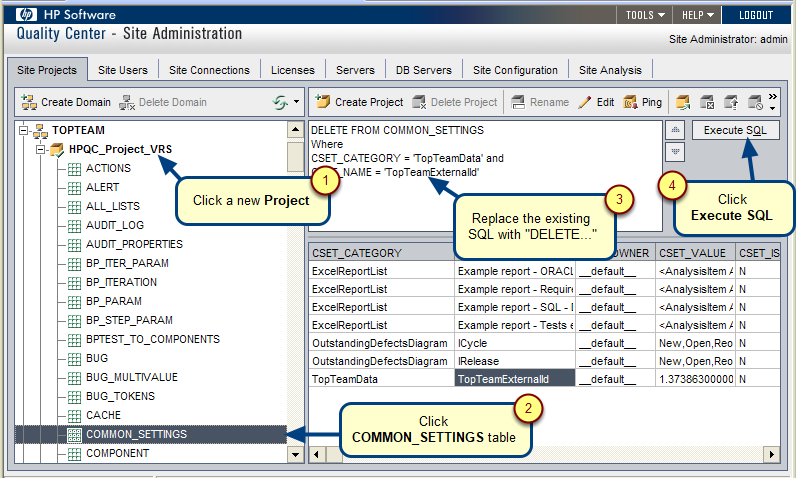
Task: Click the Edit pencil icon
Action: (585, 102)
